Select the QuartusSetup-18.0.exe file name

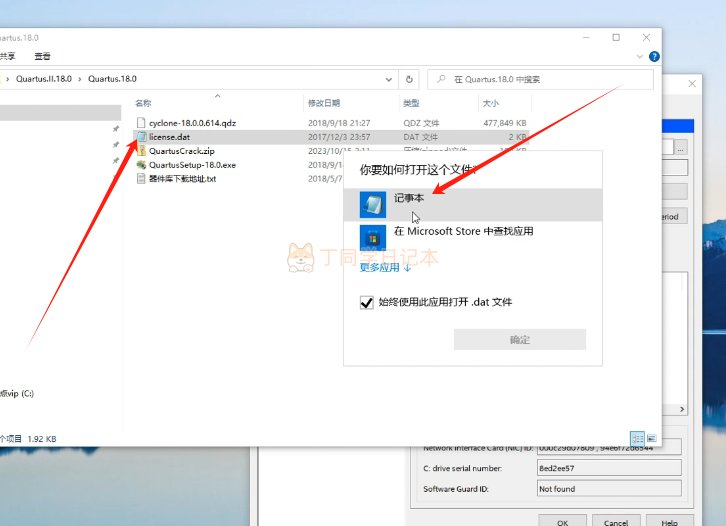click(x=192, y=164)
